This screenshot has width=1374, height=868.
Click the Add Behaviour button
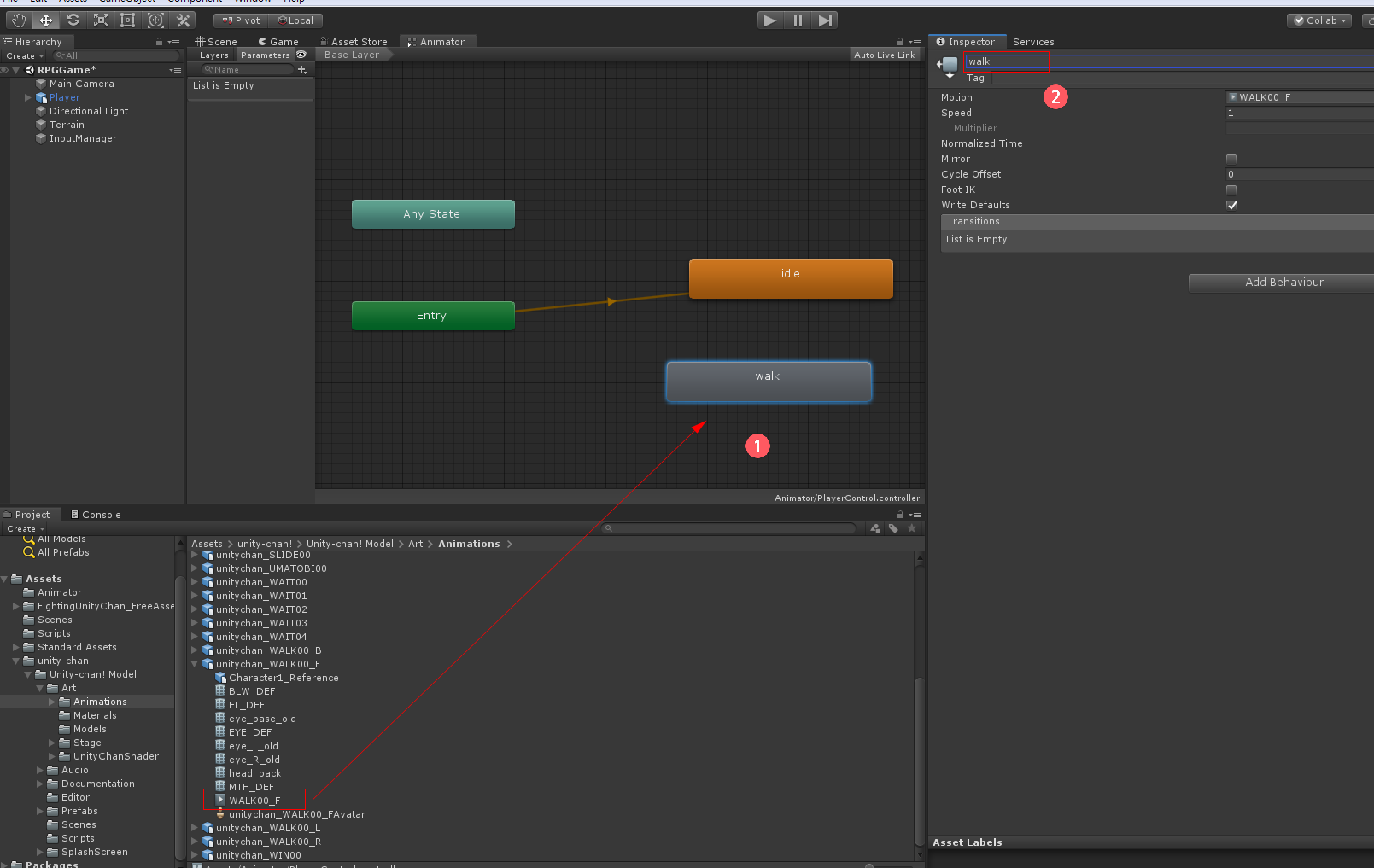(x=1283, y=283)
